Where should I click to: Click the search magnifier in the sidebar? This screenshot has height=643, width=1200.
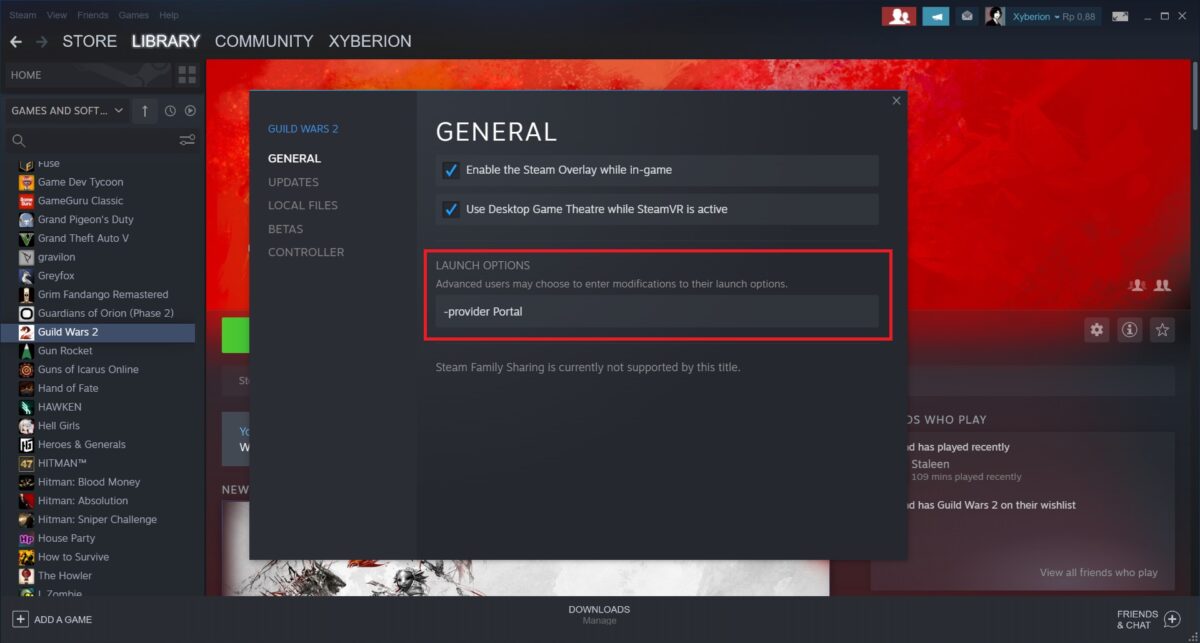click(x=18, y=140)
